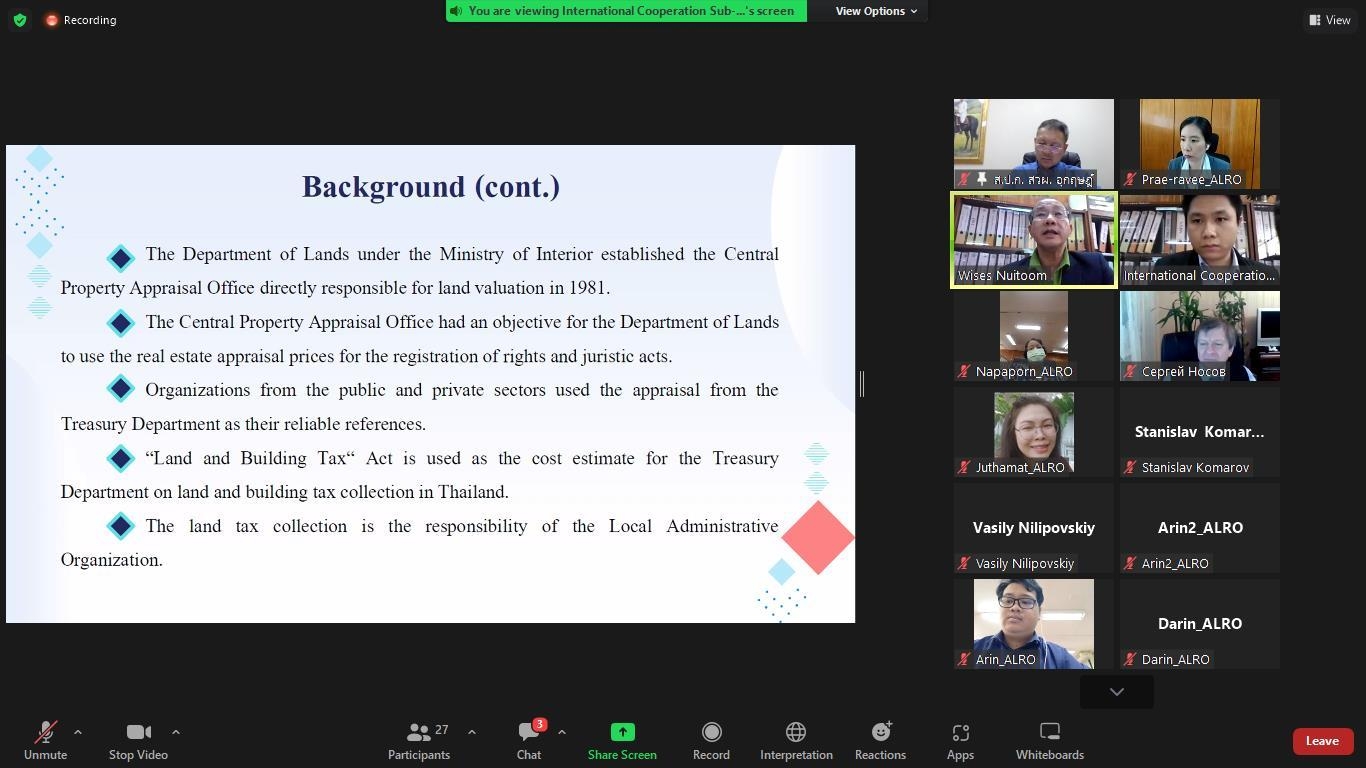
Task: Open Whiteboards
Action: 1050,741
